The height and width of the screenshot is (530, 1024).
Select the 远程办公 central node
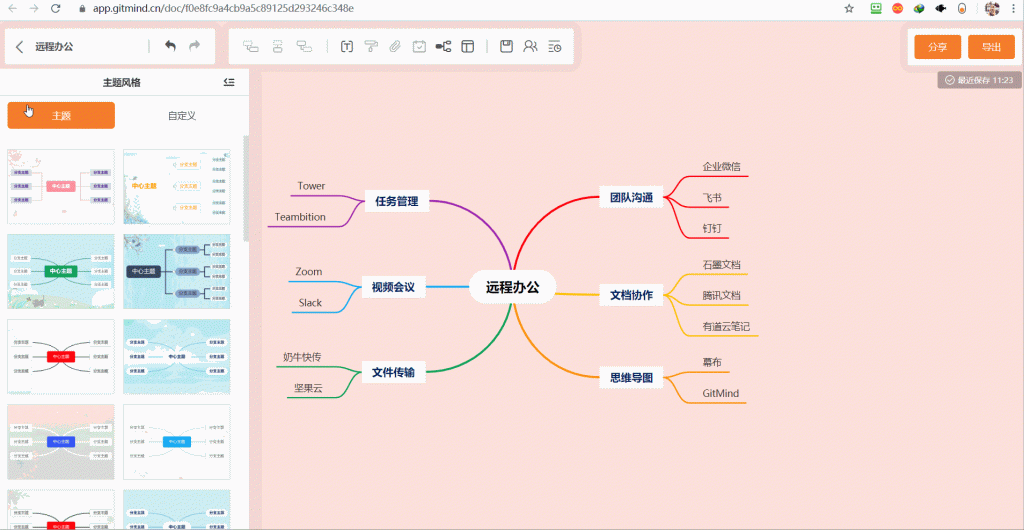tap(512, 287)
